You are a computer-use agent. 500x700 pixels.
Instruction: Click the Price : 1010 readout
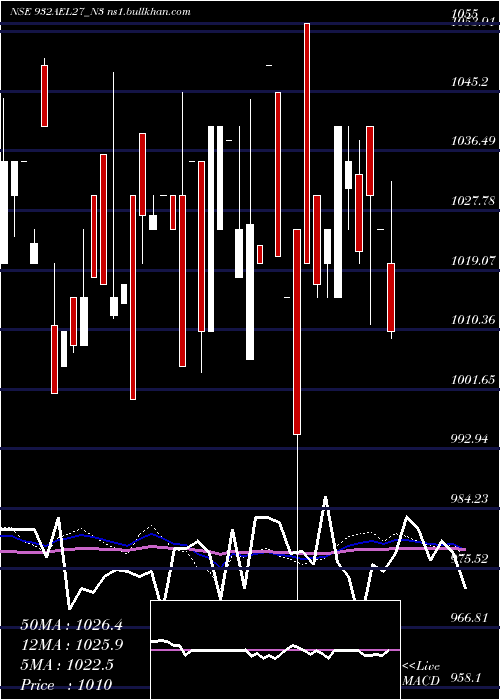[x=66, y=684]
